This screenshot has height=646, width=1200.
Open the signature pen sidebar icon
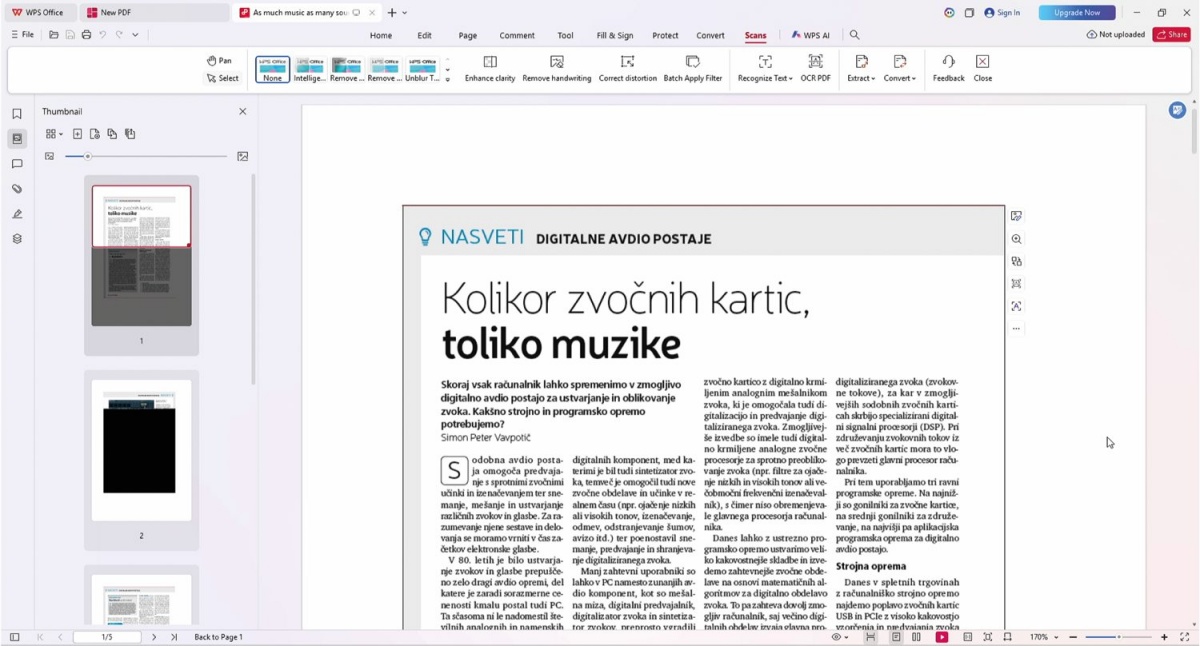click(17, 214)
